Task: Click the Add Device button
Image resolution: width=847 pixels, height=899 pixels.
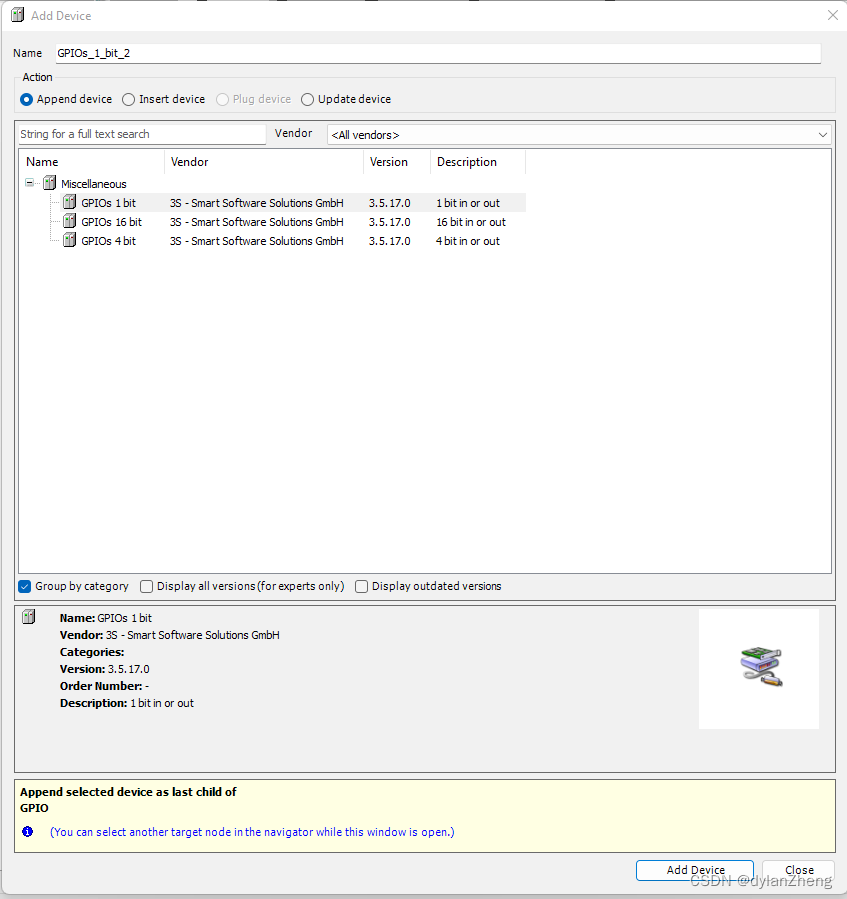Action: (694, 870)
